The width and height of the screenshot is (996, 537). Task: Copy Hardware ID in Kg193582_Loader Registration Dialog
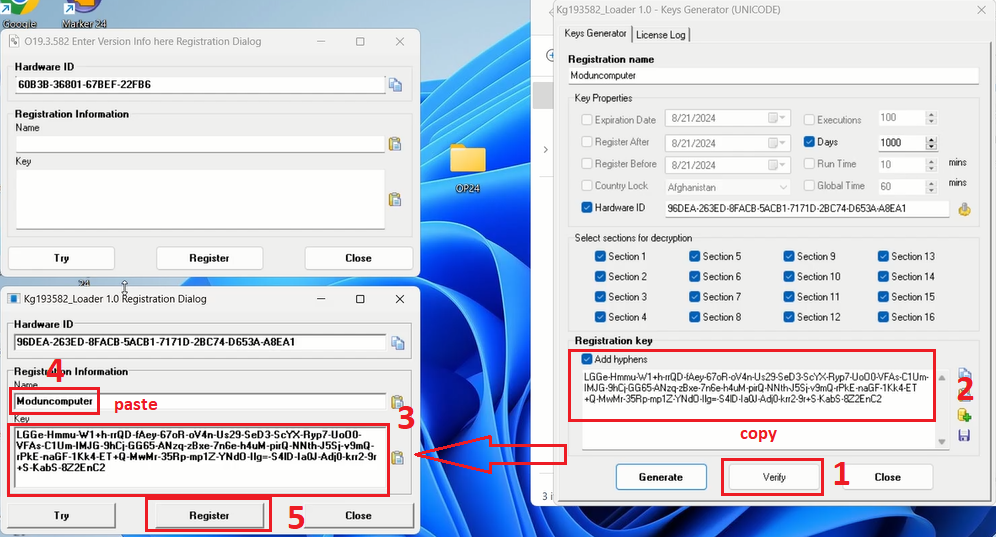point(397,343)
